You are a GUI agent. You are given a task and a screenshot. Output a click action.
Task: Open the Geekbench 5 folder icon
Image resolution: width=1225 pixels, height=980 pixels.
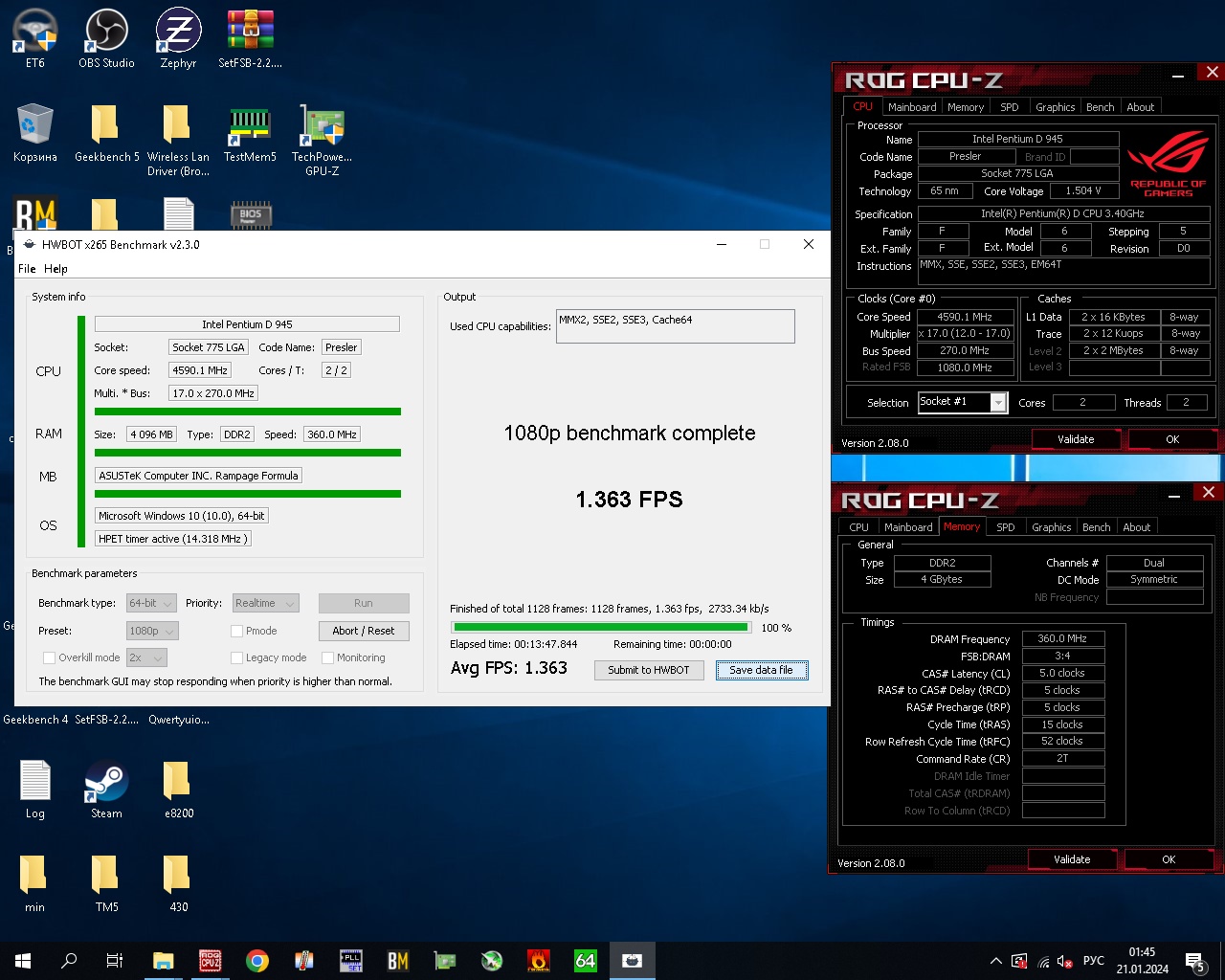click(x=106, y=133)
